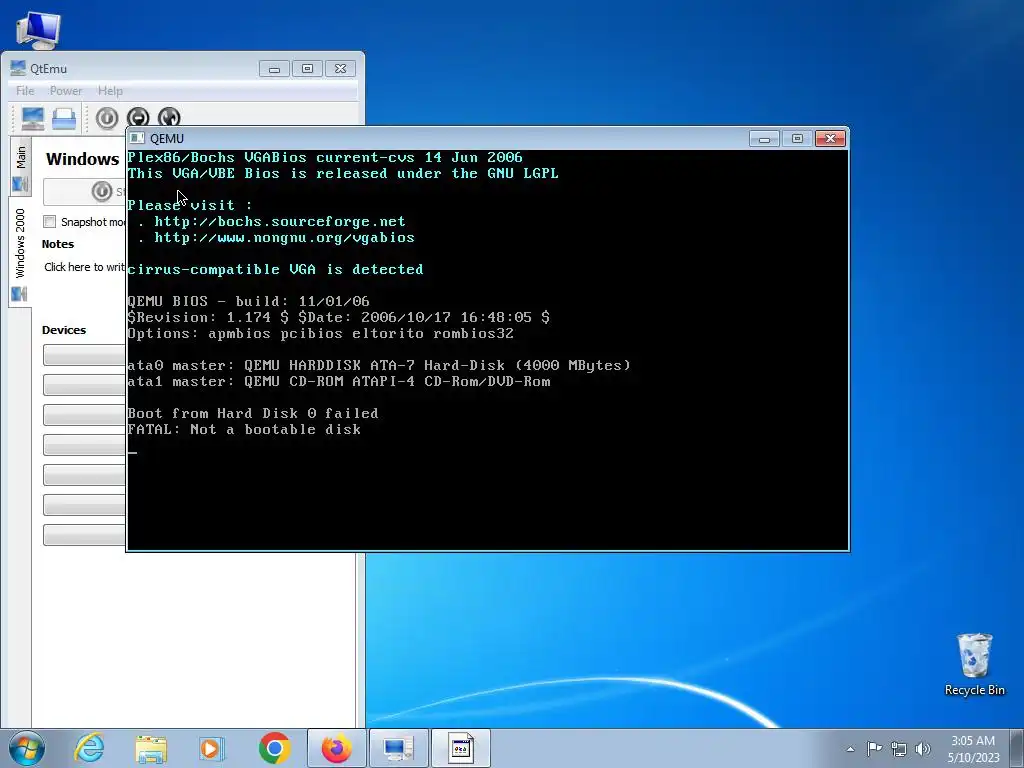The width and height of the screenshot is (1024, 768).
Task: Open the File menu in QtEmu
Action: click(x=25, y=91)
